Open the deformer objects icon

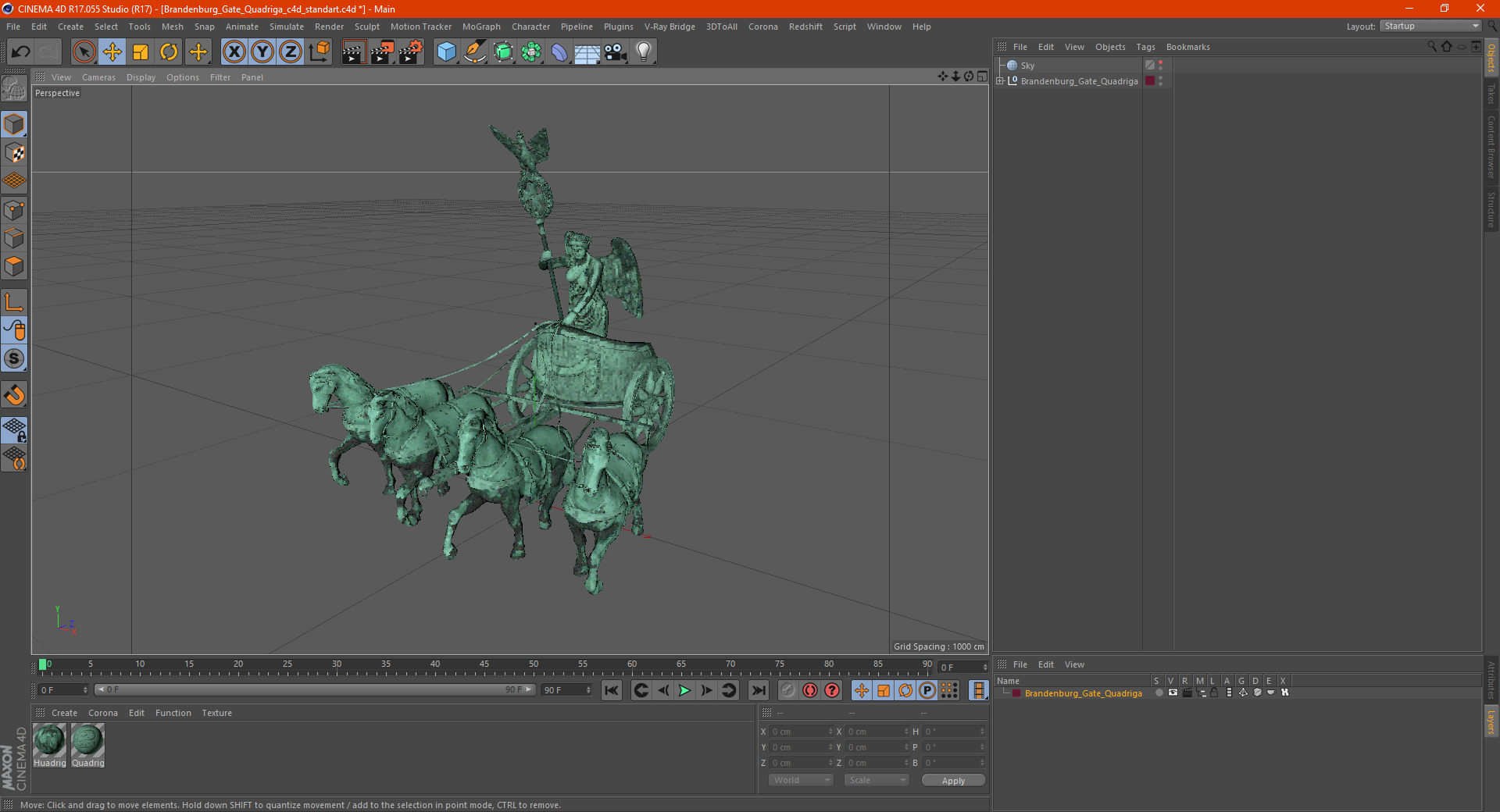tap(559, 52)
